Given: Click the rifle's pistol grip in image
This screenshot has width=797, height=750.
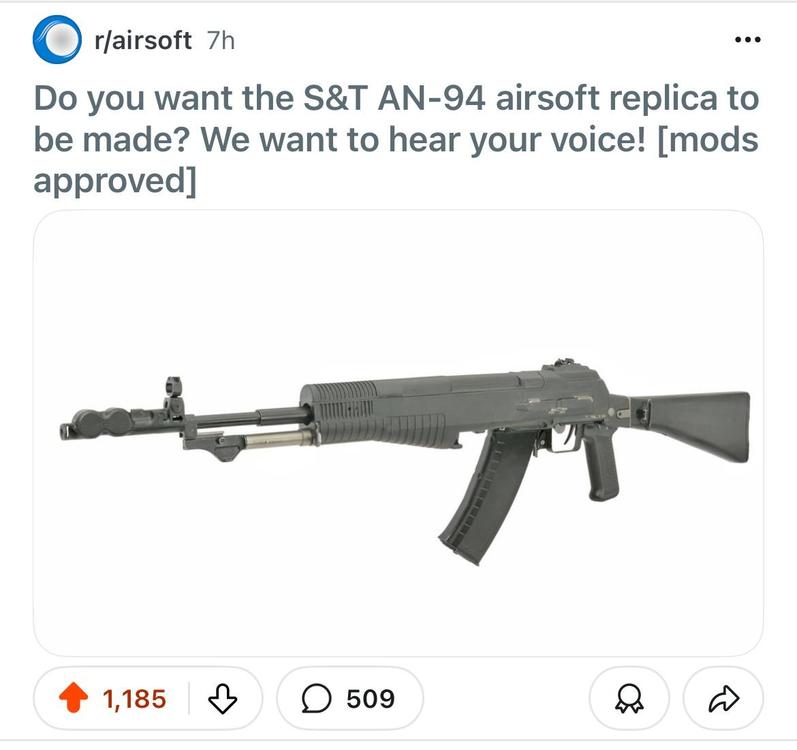Looking at the screenshot, I should pos(600,463).
